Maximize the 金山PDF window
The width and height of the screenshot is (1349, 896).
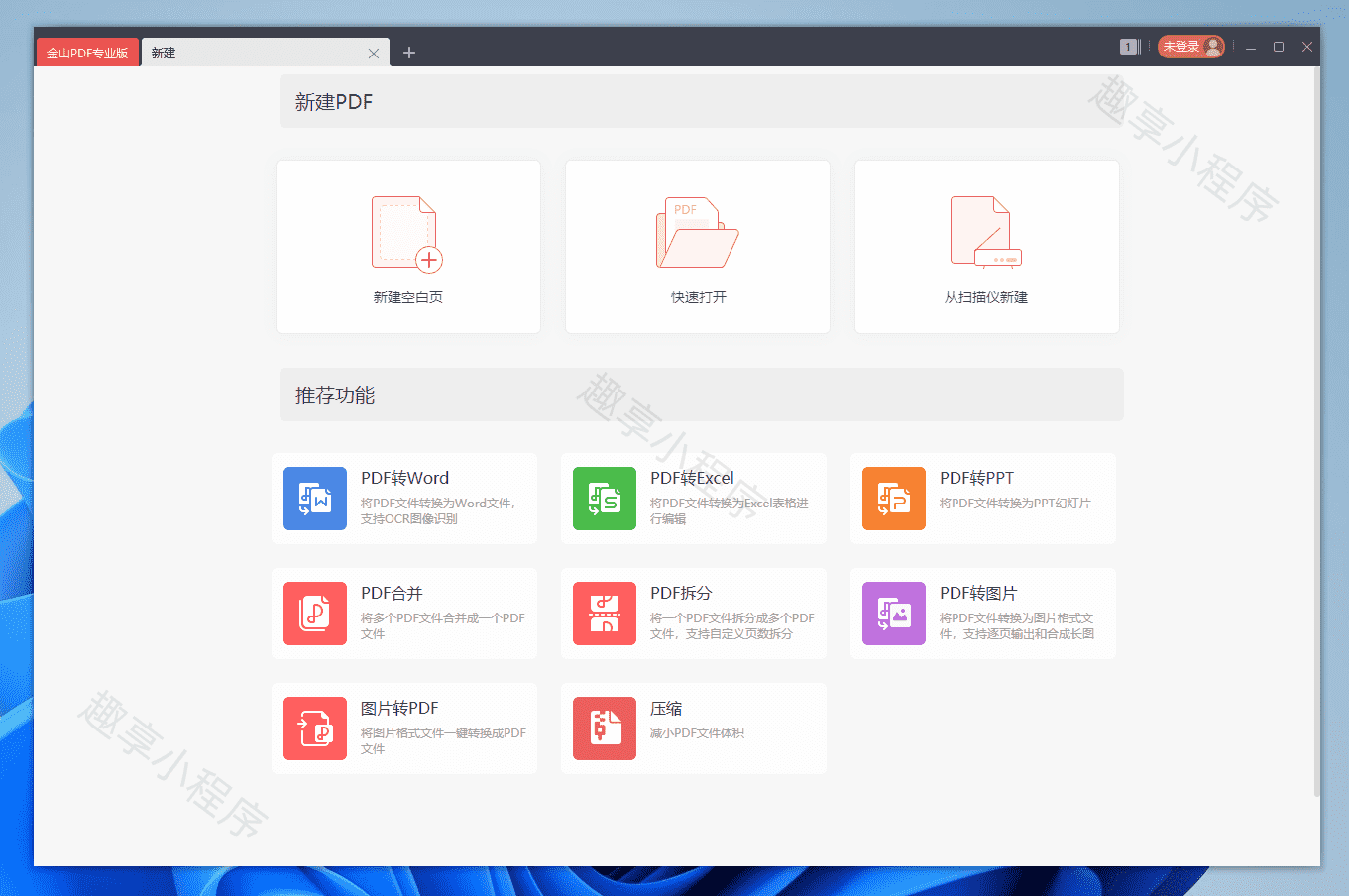click(x=1279, y=47)
